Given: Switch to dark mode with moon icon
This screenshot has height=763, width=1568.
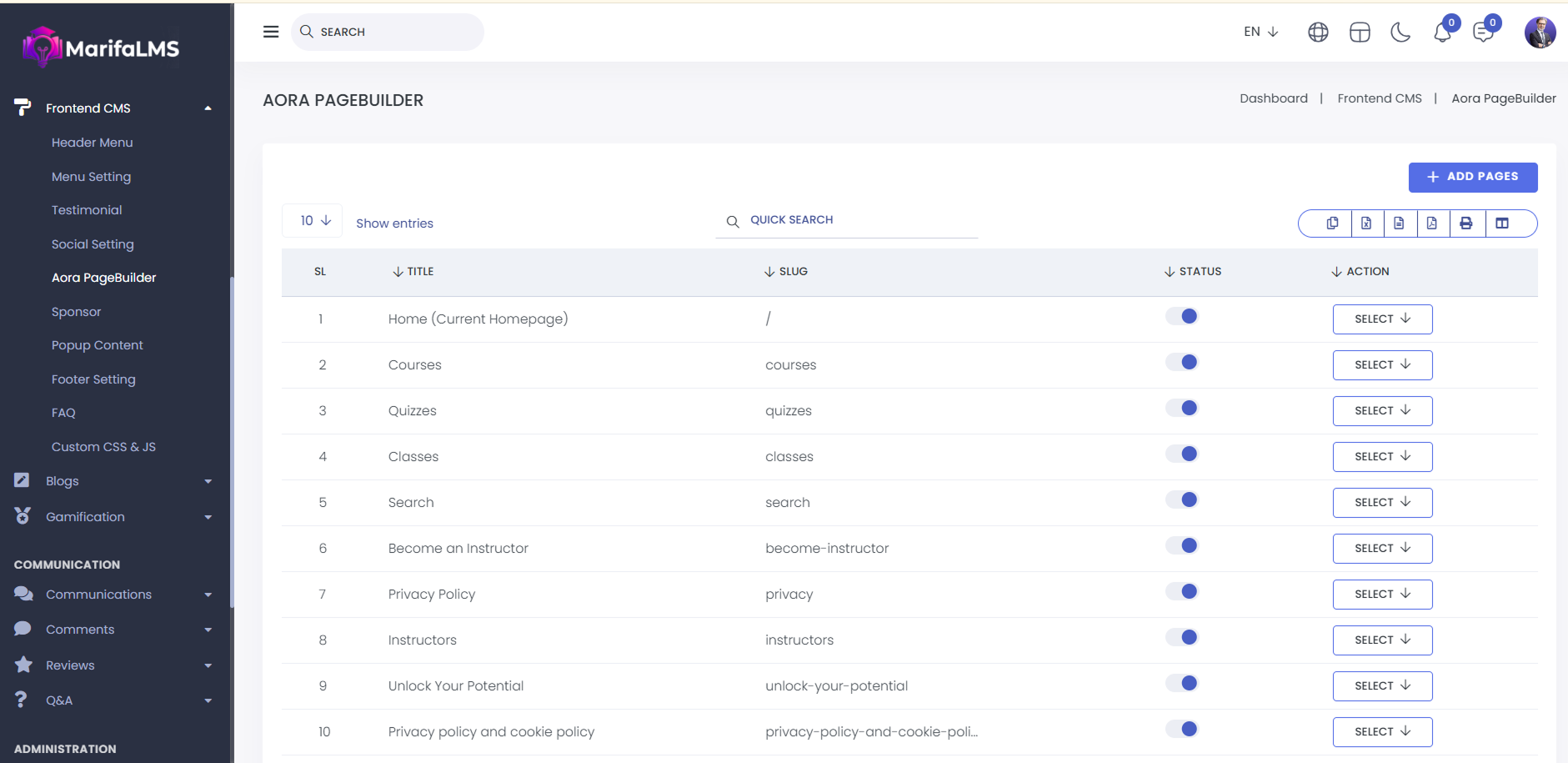Looking at the screenshot, I should (1400, 33).
